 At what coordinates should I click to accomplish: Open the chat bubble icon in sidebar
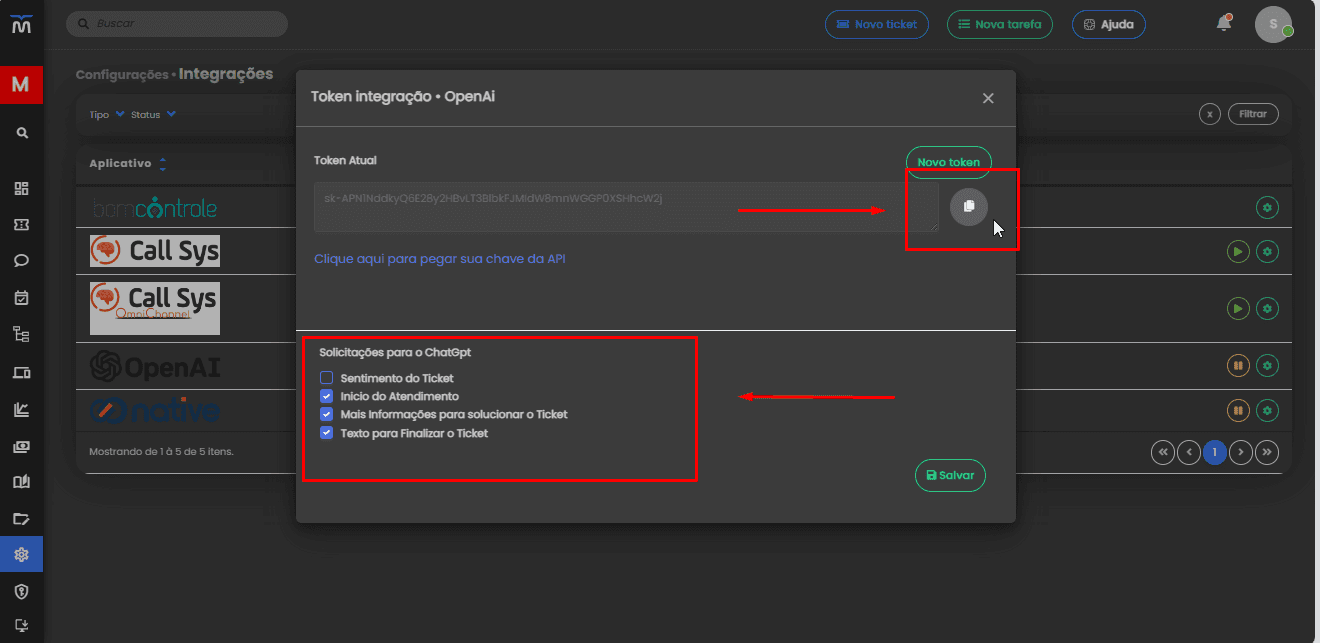(x=22, y=261)
